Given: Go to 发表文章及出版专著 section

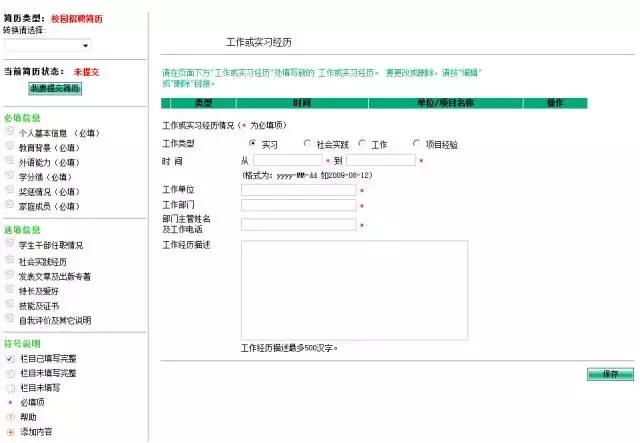Looking at the screenshot, I should (55, 276).
